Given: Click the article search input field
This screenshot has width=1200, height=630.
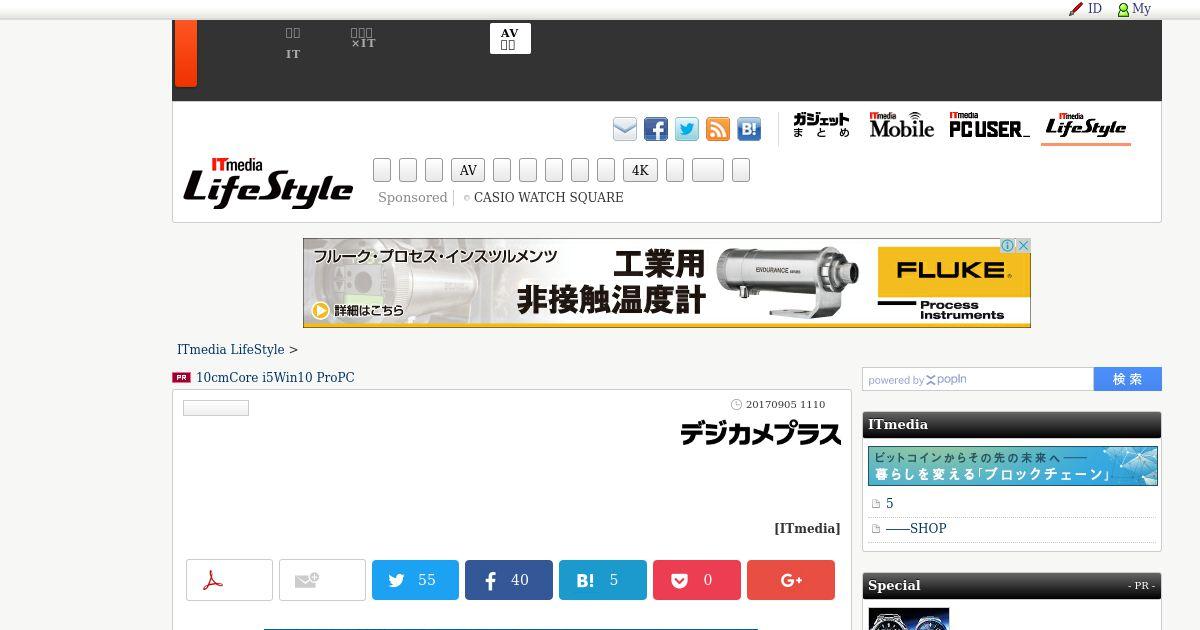Looking at the screenshot, I should (x=978, y=379).
